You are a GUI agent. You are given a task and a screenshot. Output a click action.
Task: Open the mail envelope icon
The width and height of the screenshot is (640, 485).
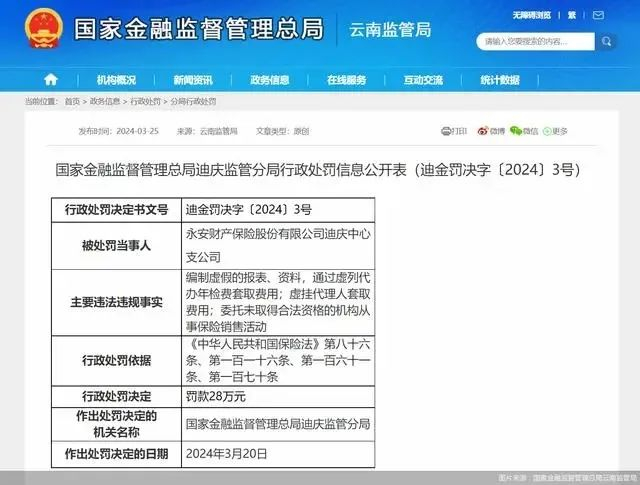(598, 16)
